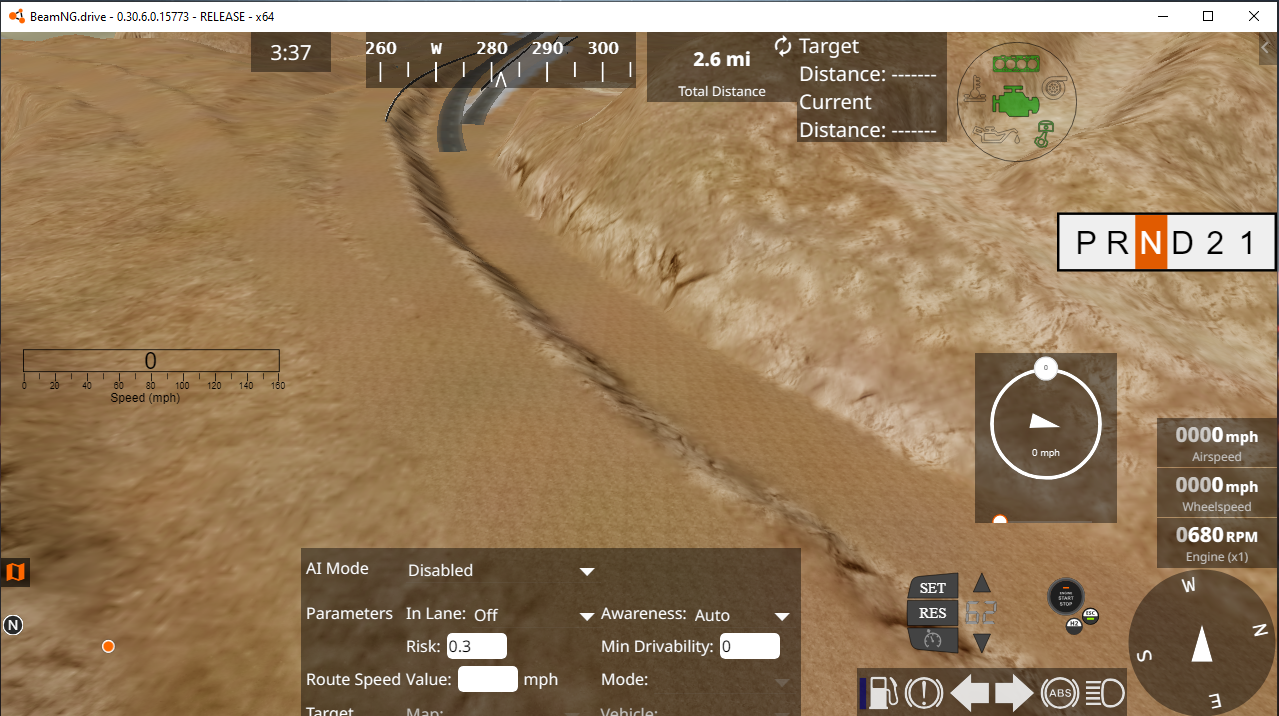Viewport: 1279px width, 716px height.
Task: Click the RES cruise control button
Action: (932, 613)
